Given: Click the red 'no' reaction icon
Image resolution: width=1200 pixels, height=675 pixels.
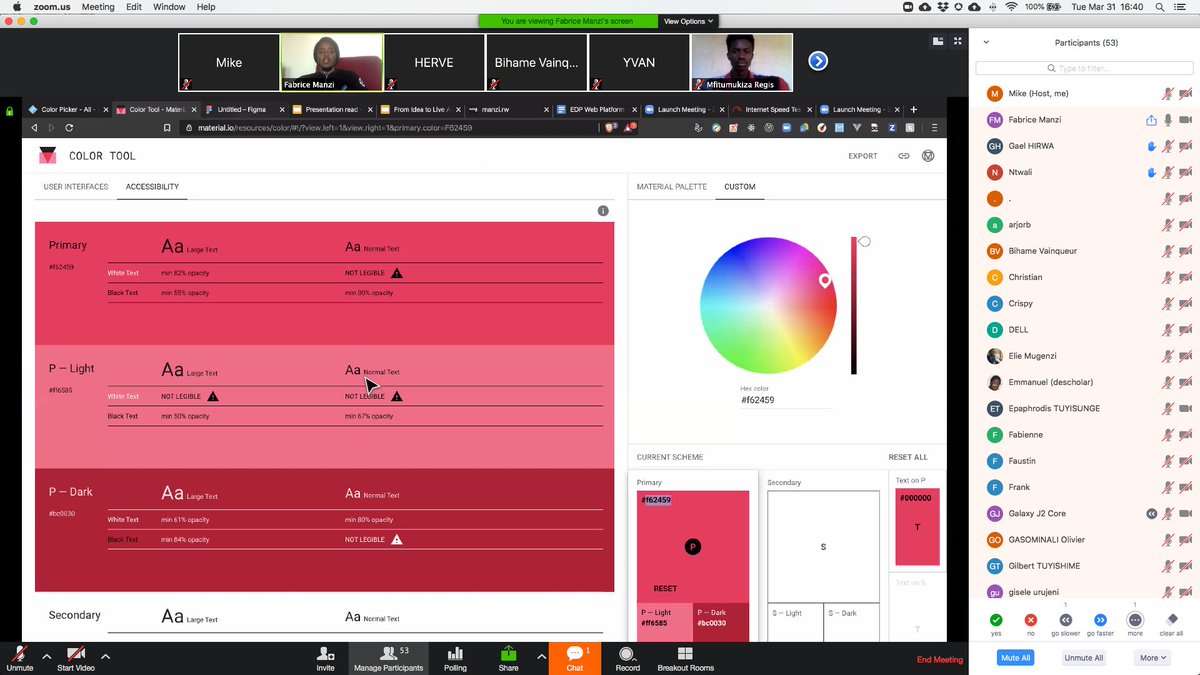Looking at the screenshot, I should pyautogui.click(x=1031, y=620).
